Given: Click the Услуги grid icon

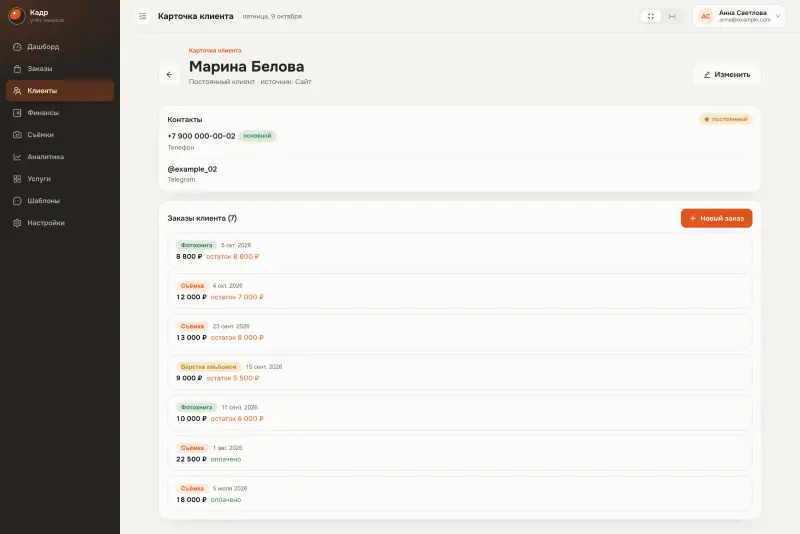Looking at the screenshot, I should tap(17, 179).
